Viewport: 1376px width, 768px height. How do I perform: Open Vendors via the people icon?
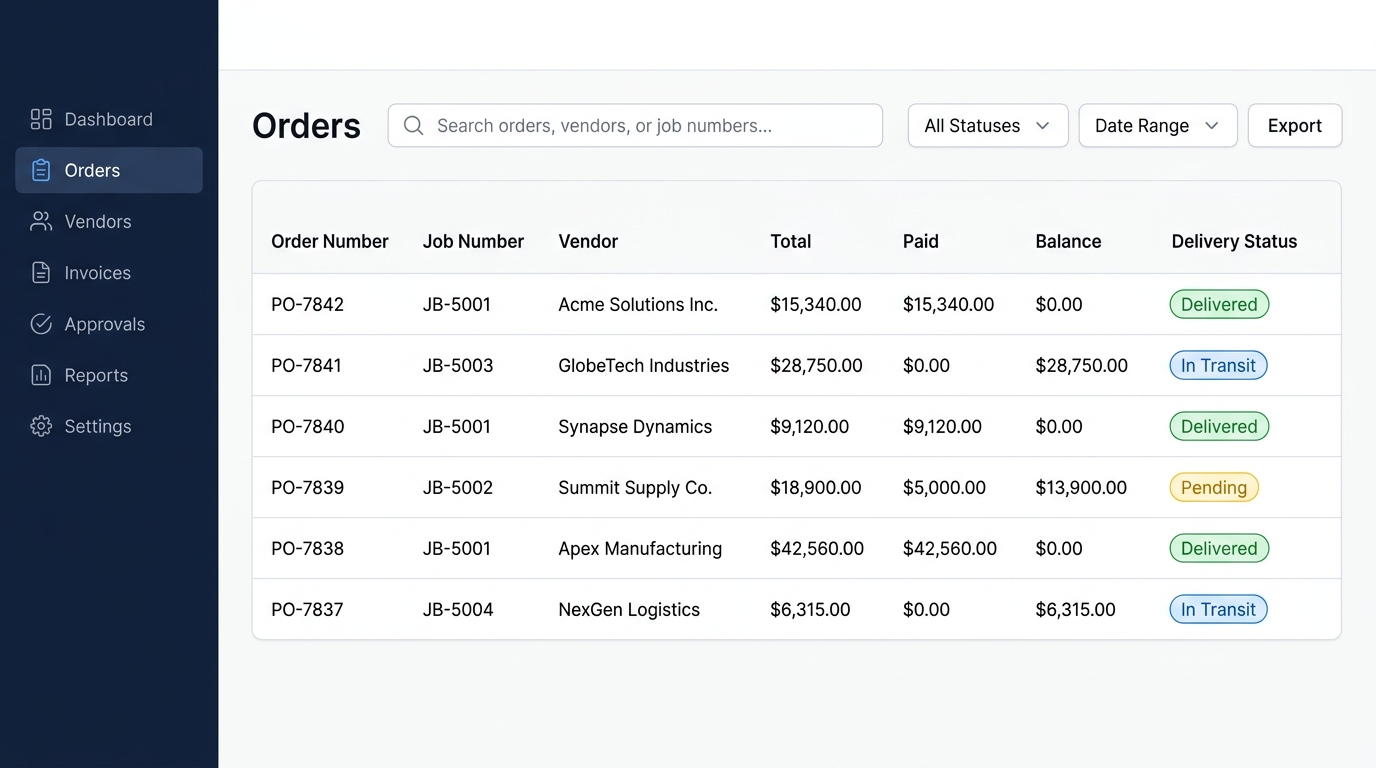(41, 221)
